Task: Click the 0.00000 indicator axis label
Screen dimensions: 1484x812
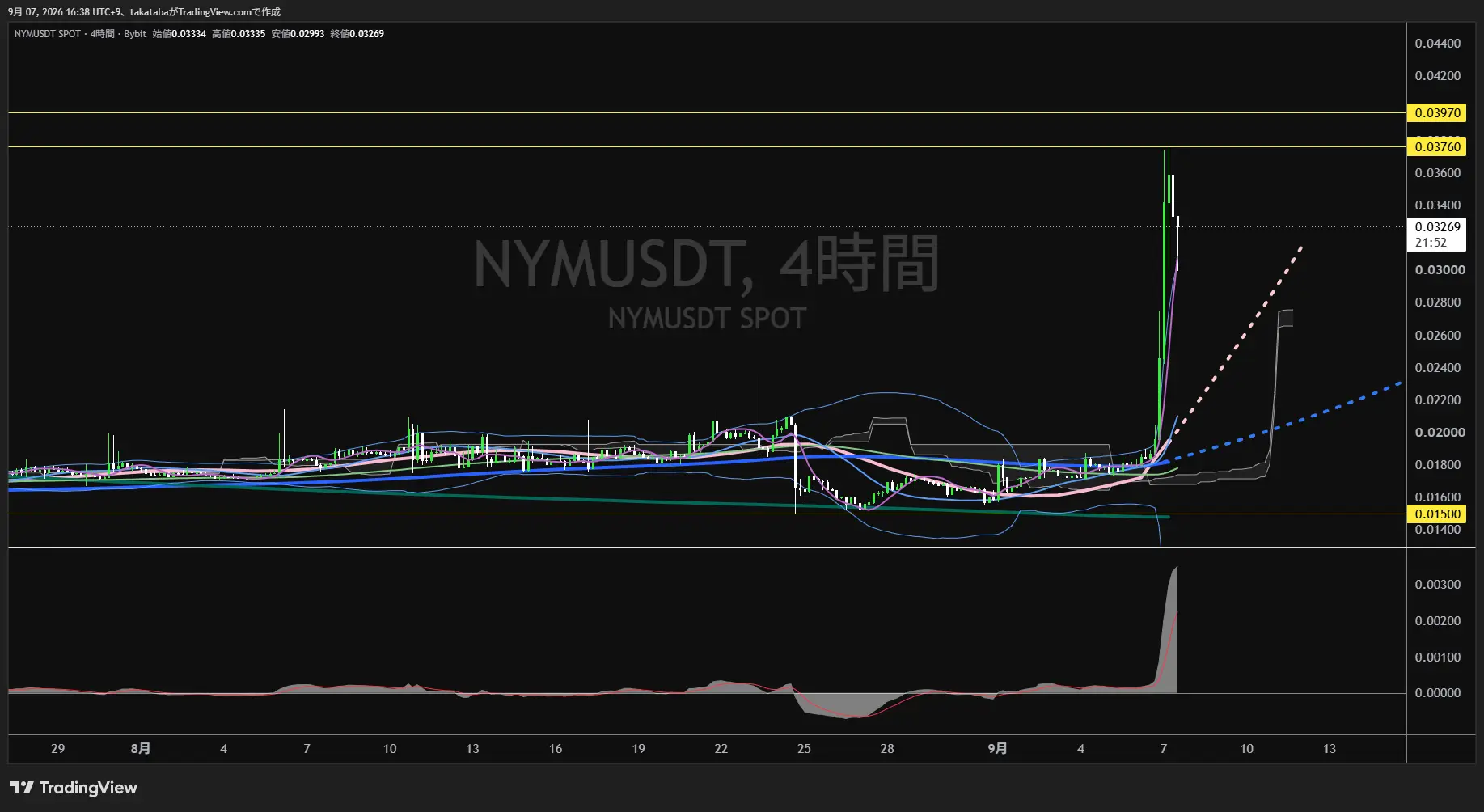Action: [x=1437, y=693]
